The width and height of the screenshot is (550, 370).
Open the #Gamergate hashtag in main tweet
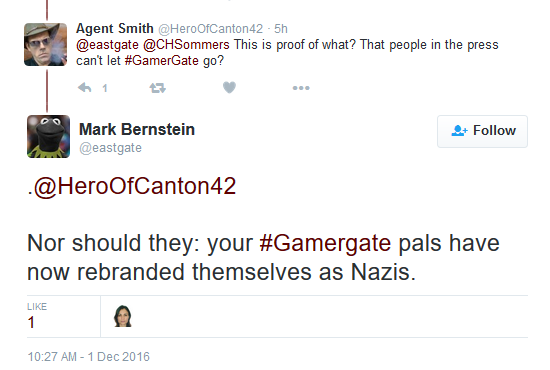[x=325, y=243]
